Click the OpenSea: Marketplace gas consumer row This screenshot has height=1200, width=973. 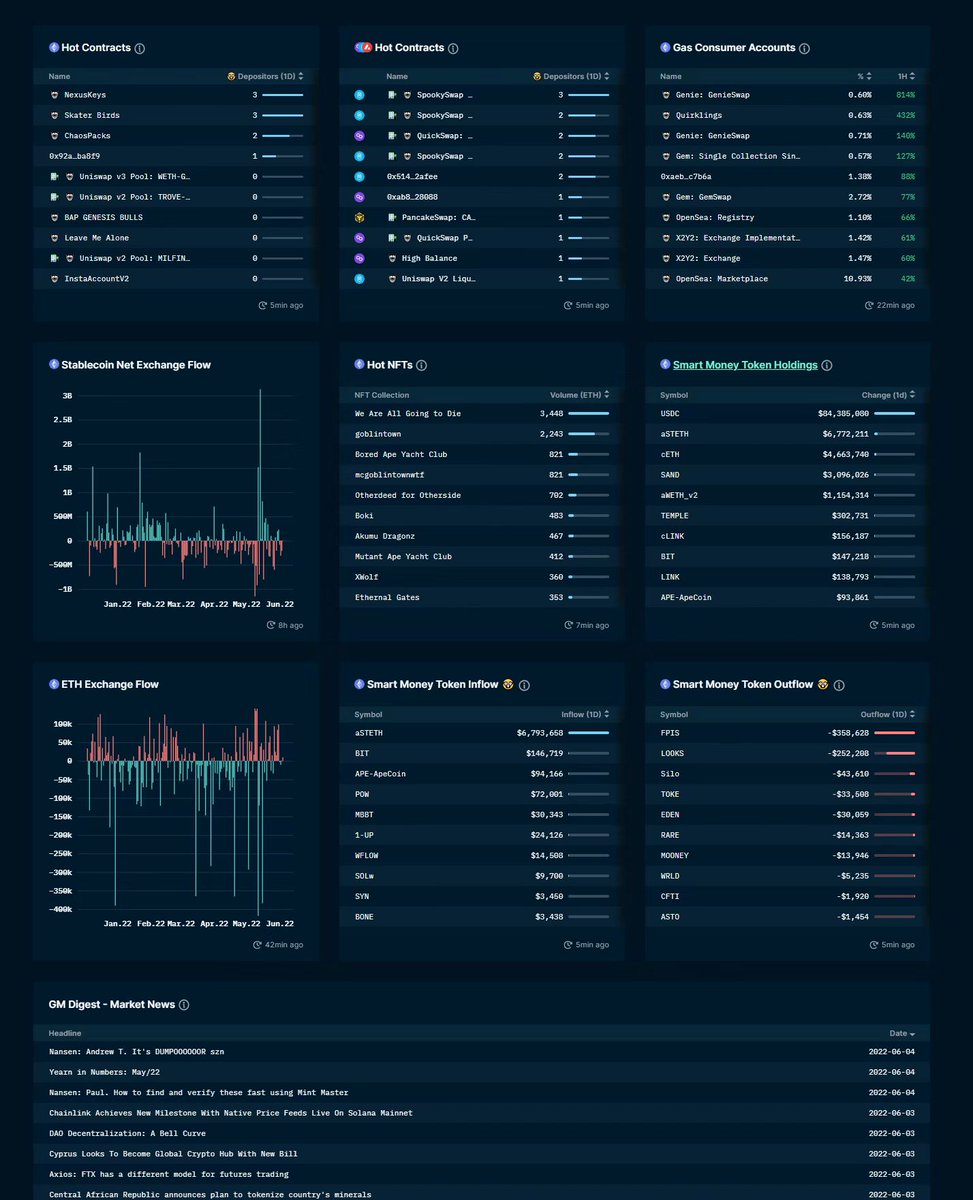788,279
